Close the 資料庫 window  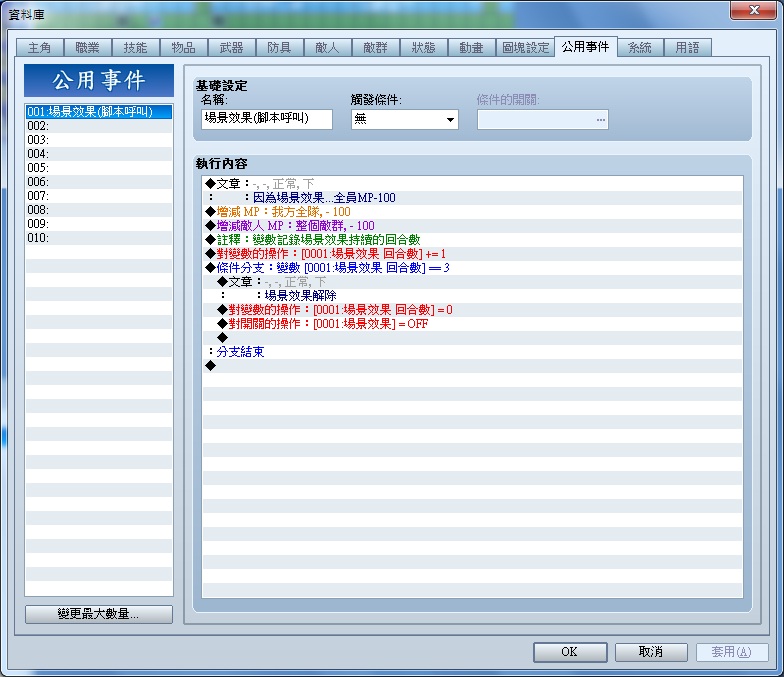tap(754, 10)
